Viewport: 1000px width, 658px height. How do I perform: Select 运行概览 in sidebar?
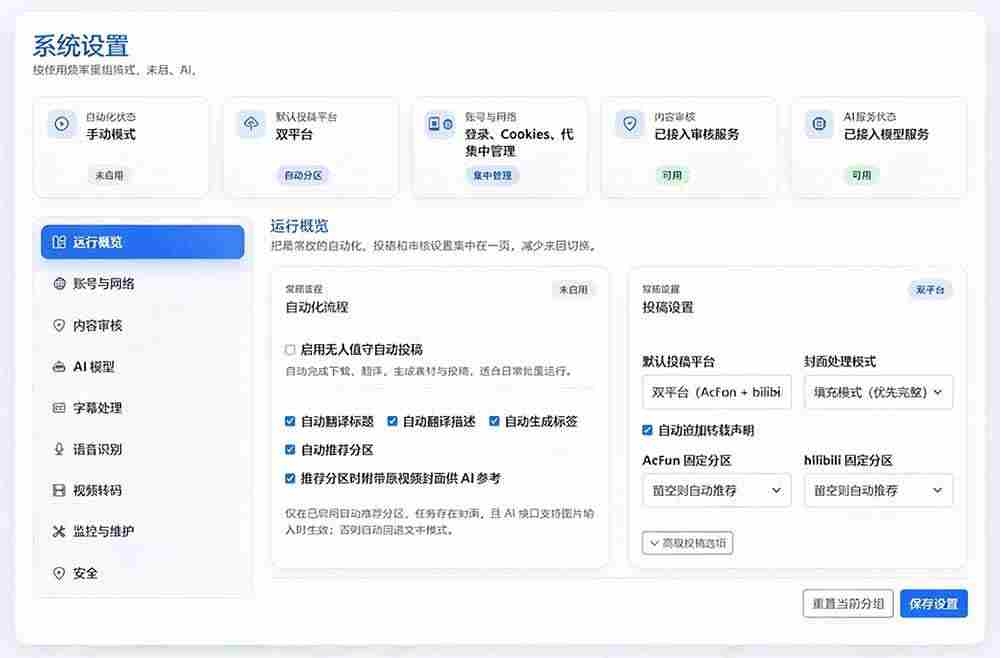[x=142, y=242]
